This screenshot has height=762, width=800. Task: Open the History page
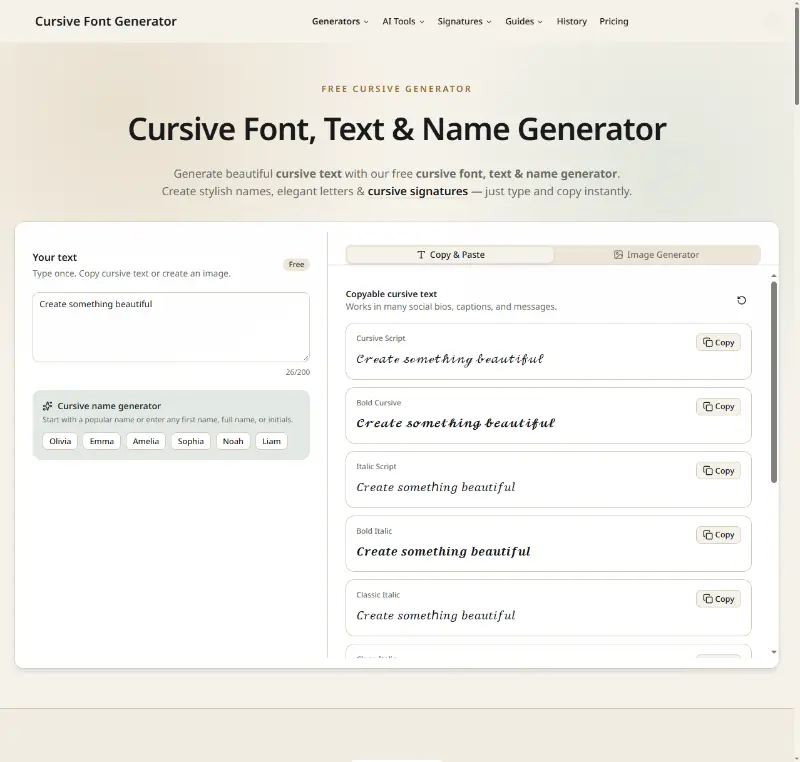coord(571,21)
